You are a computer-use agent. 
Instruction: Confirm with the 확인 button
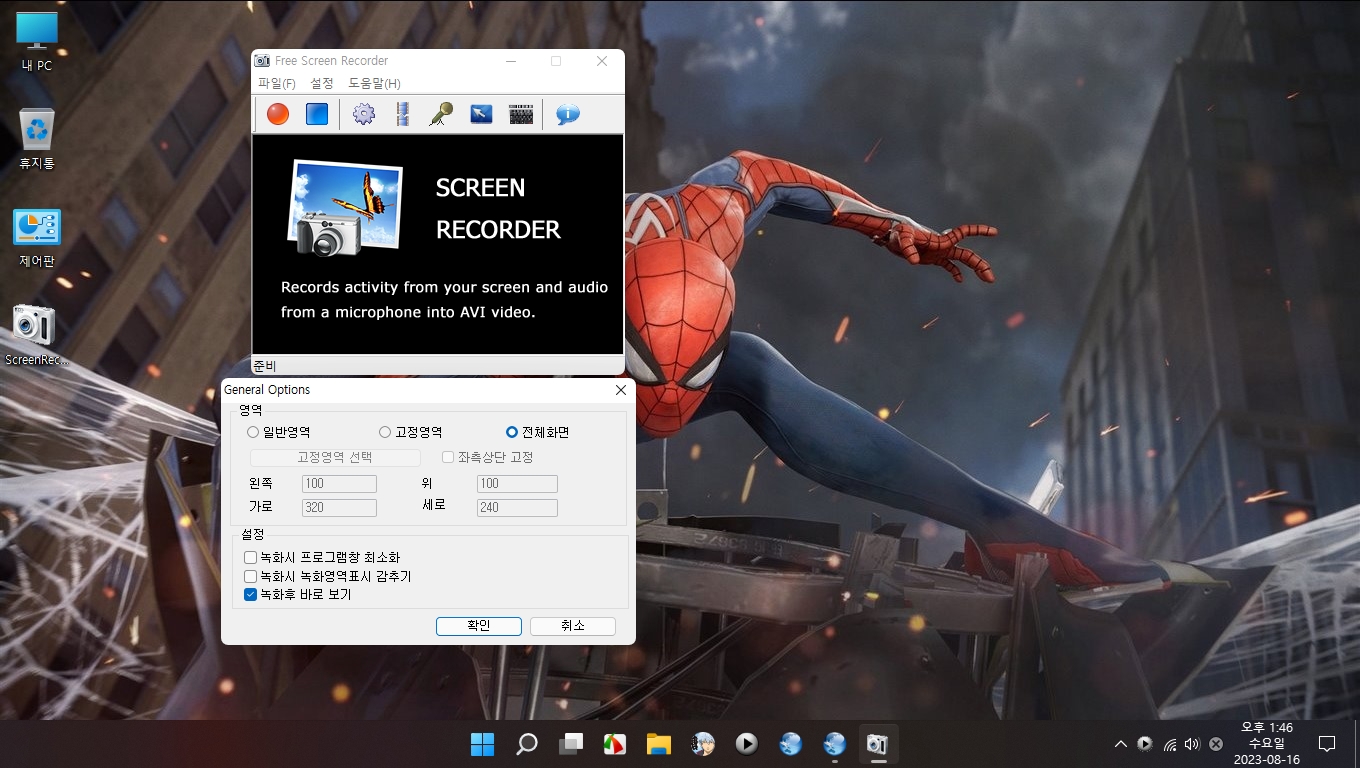(479, 626)
